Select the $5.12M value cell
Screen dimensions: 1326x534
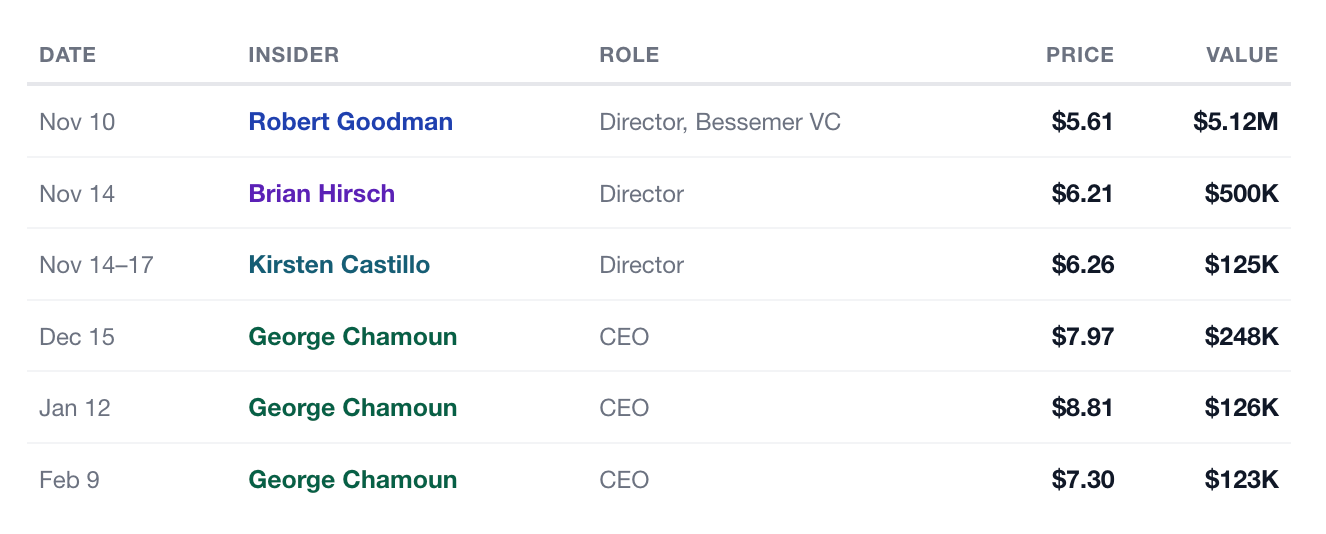coord(1235,122)
